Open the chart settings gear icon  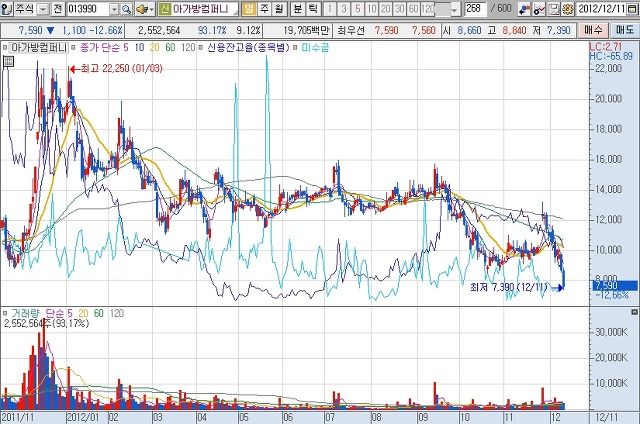567,9
